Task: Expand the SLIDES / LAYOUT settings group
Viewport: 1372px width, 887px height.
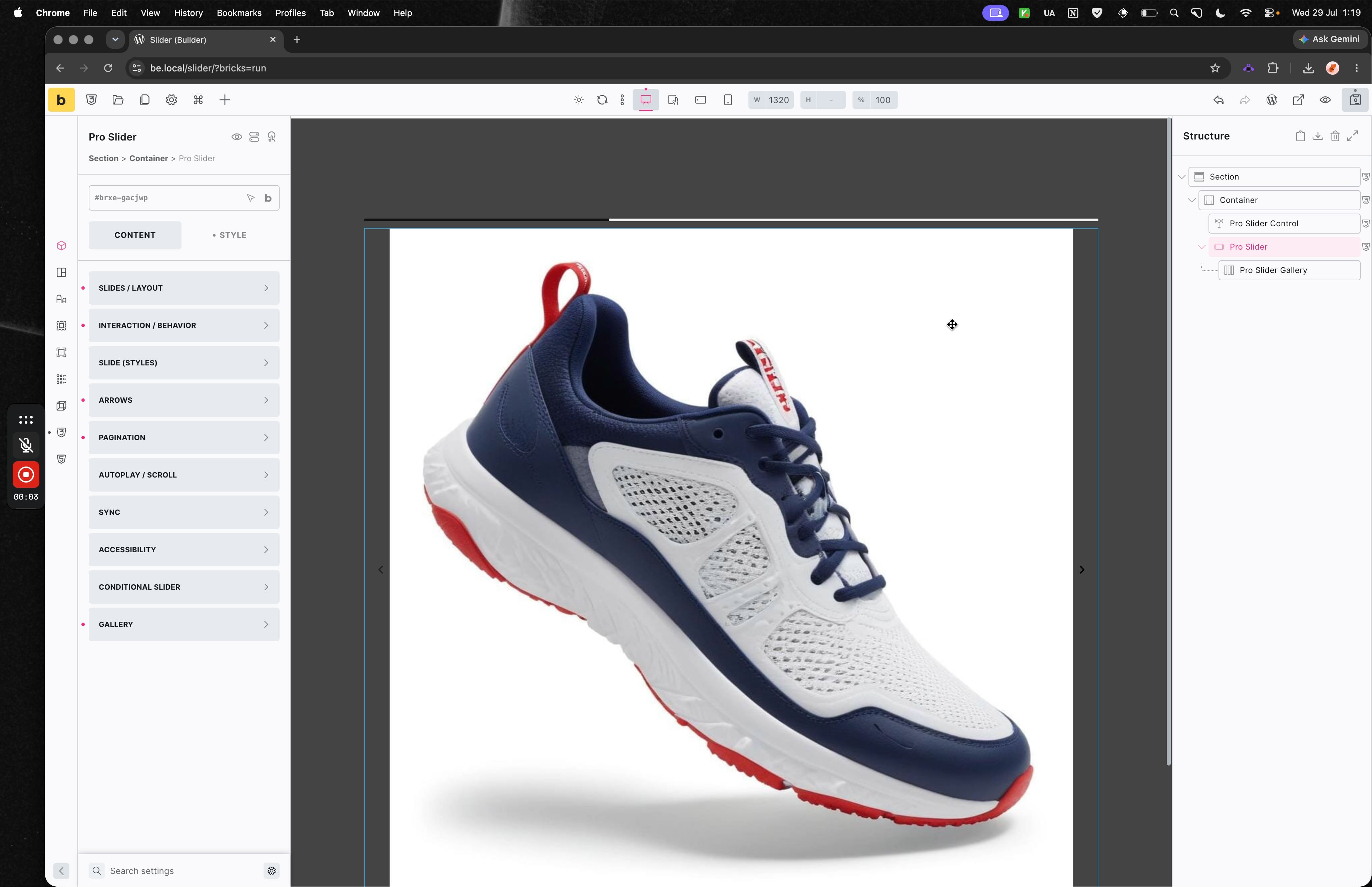Action: click(184, 288)
